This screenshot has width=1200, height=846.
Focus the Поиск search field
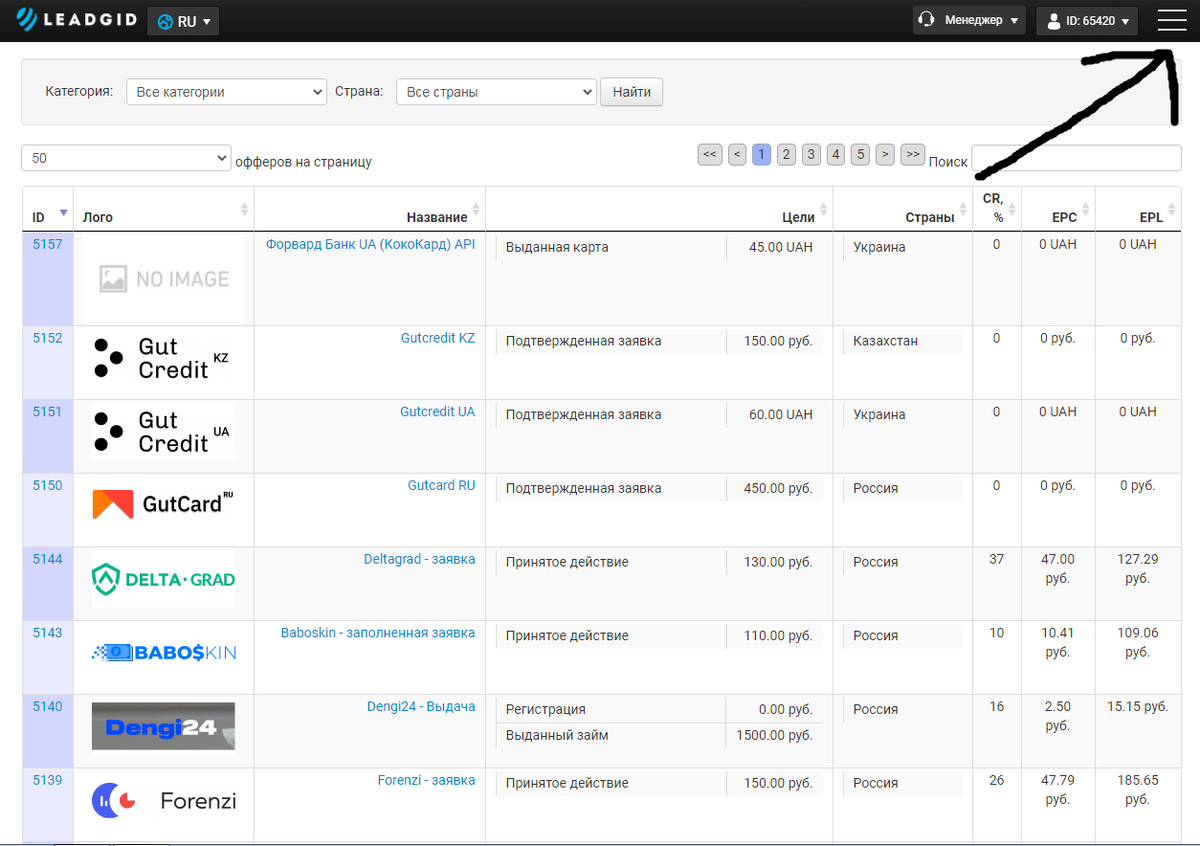point(1076,158)
